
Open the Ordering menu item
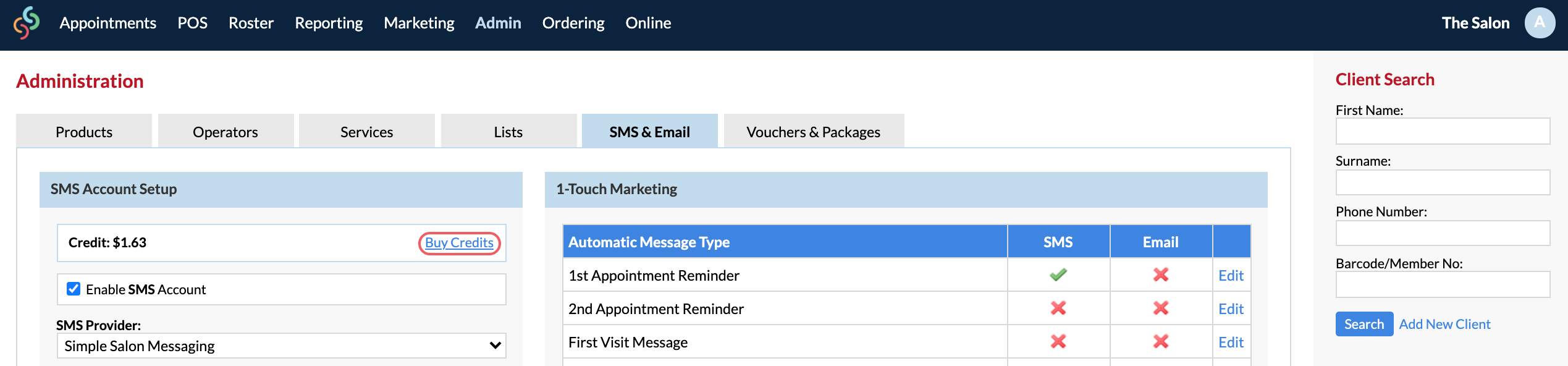pyautogui.click(x=573, y=23)
